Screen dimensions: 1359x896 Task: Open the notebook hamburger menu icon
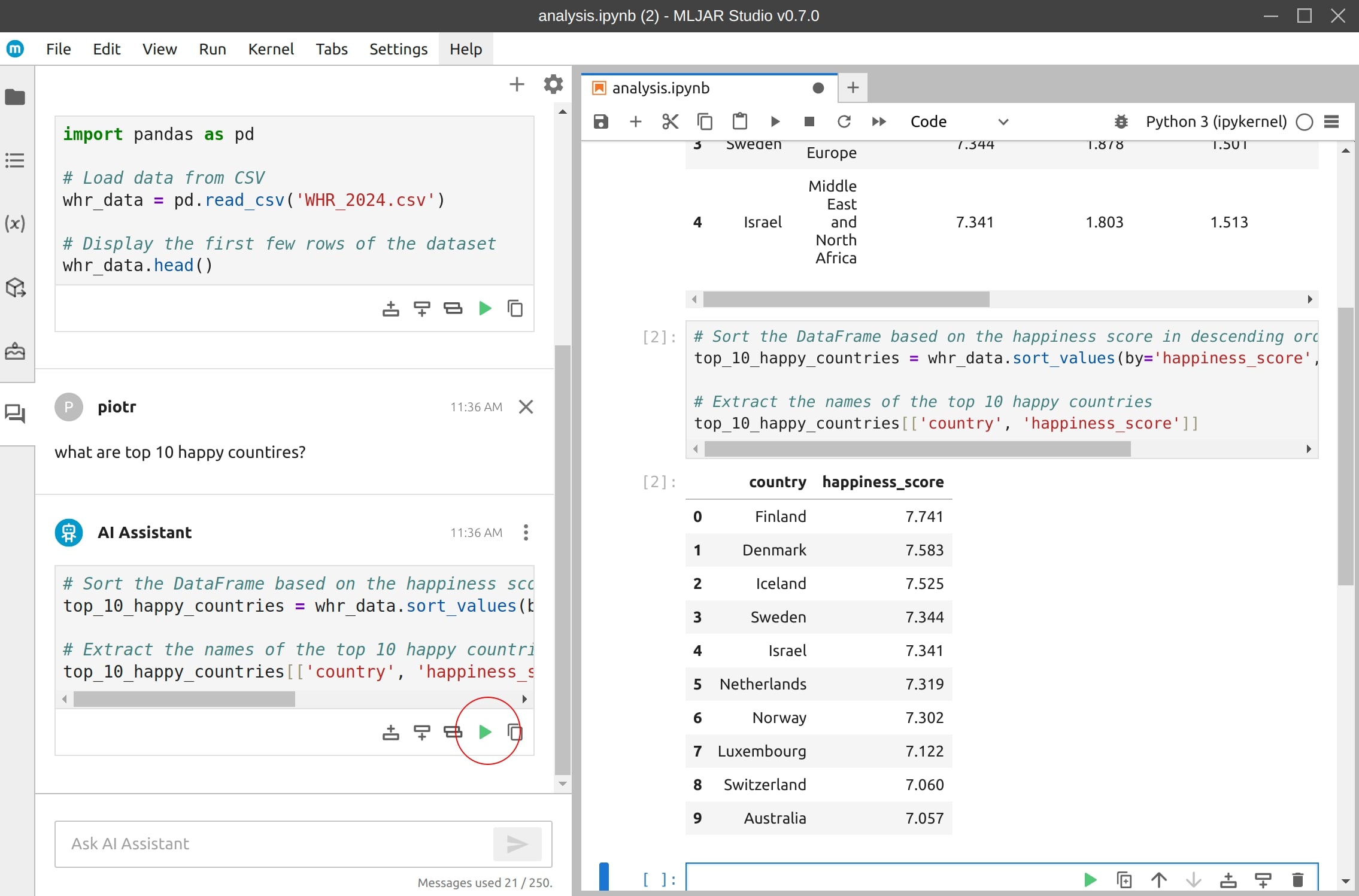[x=1331, y=122]
